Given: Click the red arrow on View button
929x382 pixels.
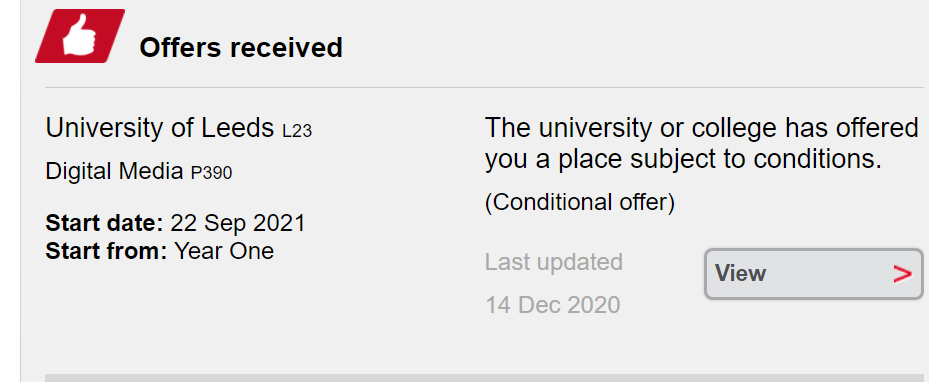Looking at the screenshot, I should (902, 274).
